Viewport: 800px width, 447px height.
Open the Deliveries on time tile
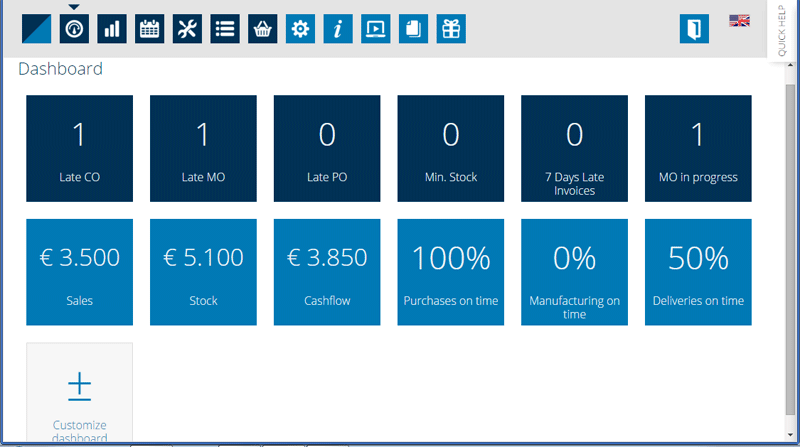(x=698, y=272)
